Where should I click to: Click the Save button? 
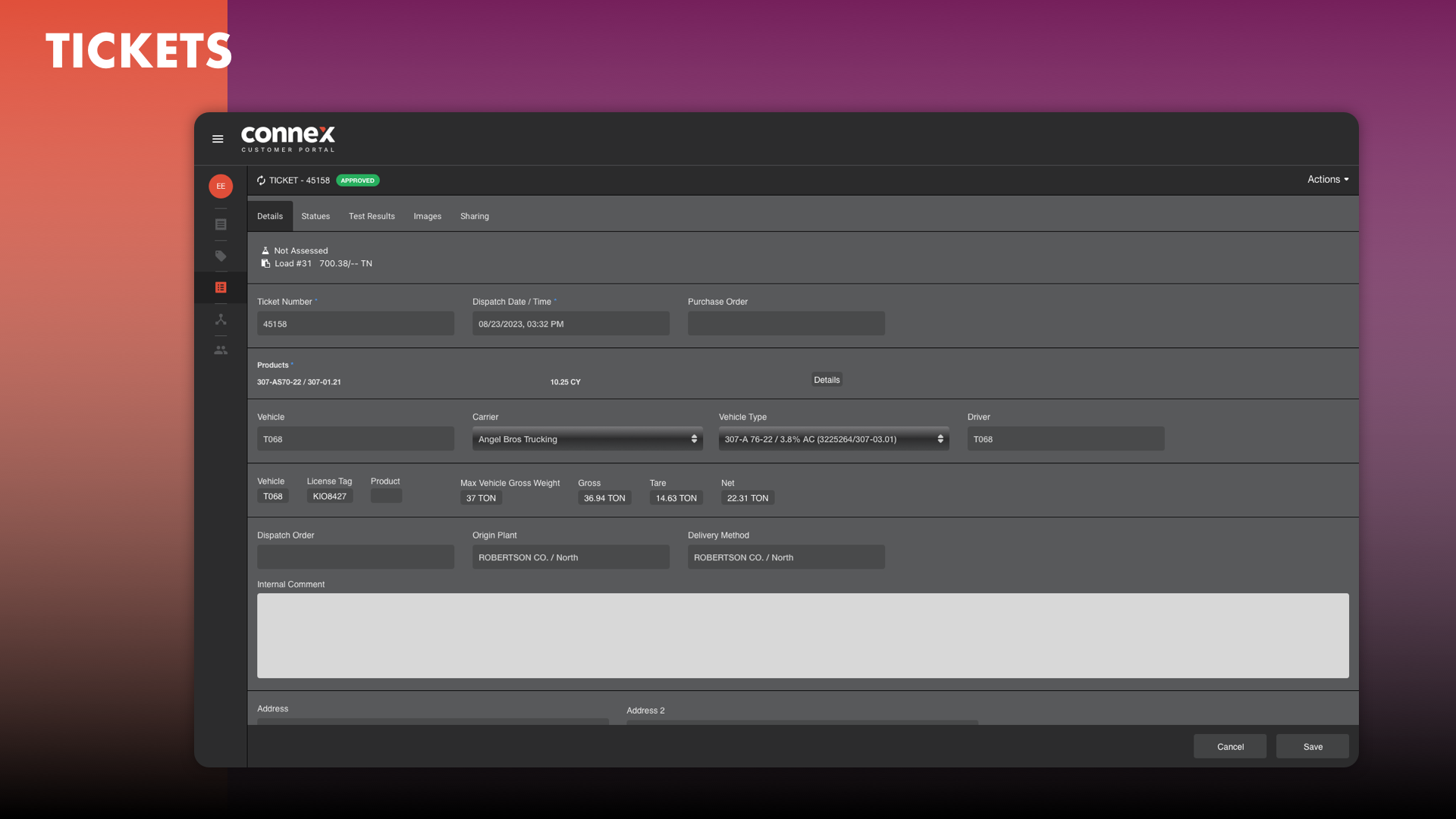[x=1313, y=747]
